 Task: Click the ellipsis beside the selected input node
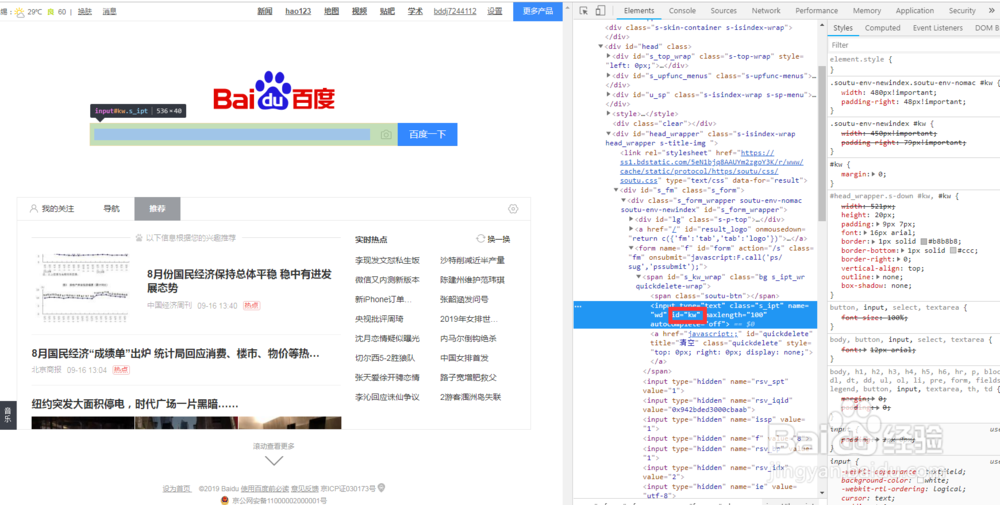tap(578, 307)
